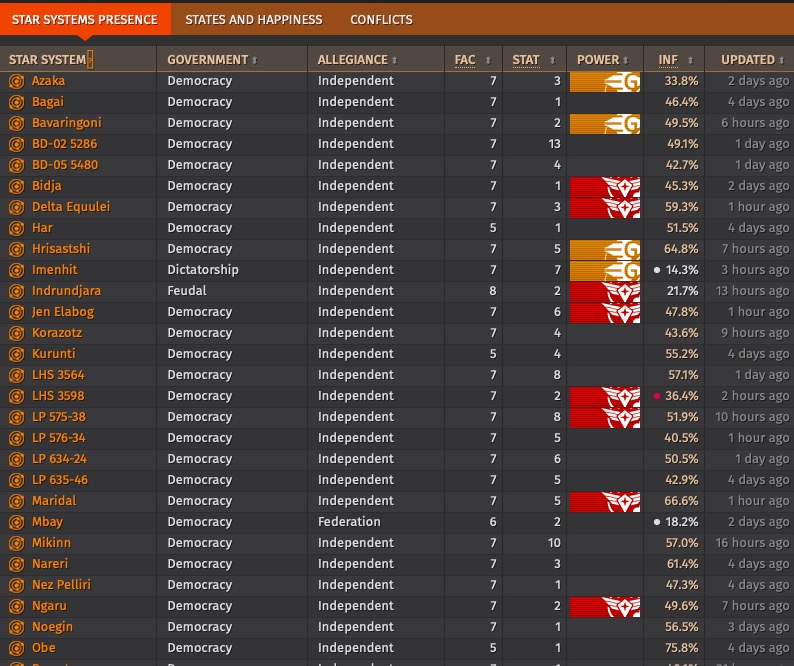Sort table by Allegiance column
Image resolution: width=794 pixels, height=666 pixels.
click(x=358, y=60)
